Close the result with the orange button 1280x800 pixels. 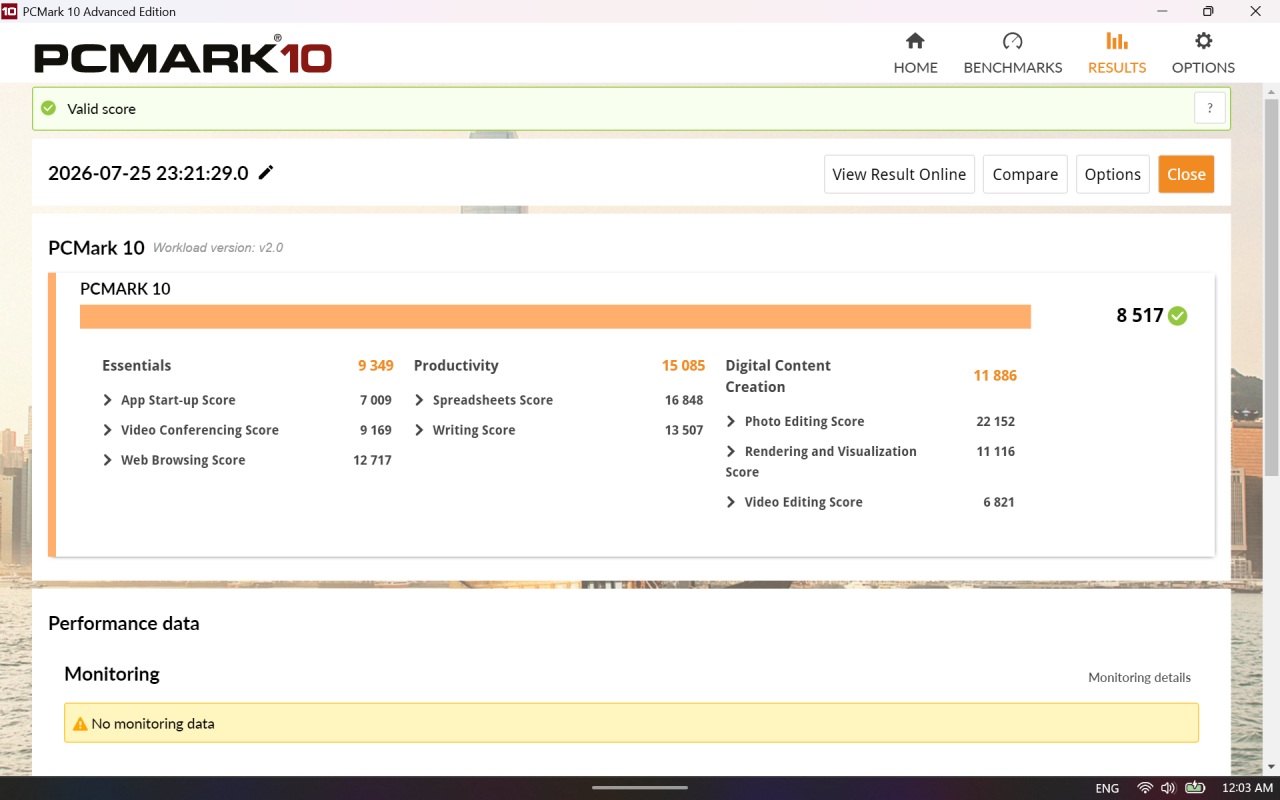click(x=1186, y=174)
